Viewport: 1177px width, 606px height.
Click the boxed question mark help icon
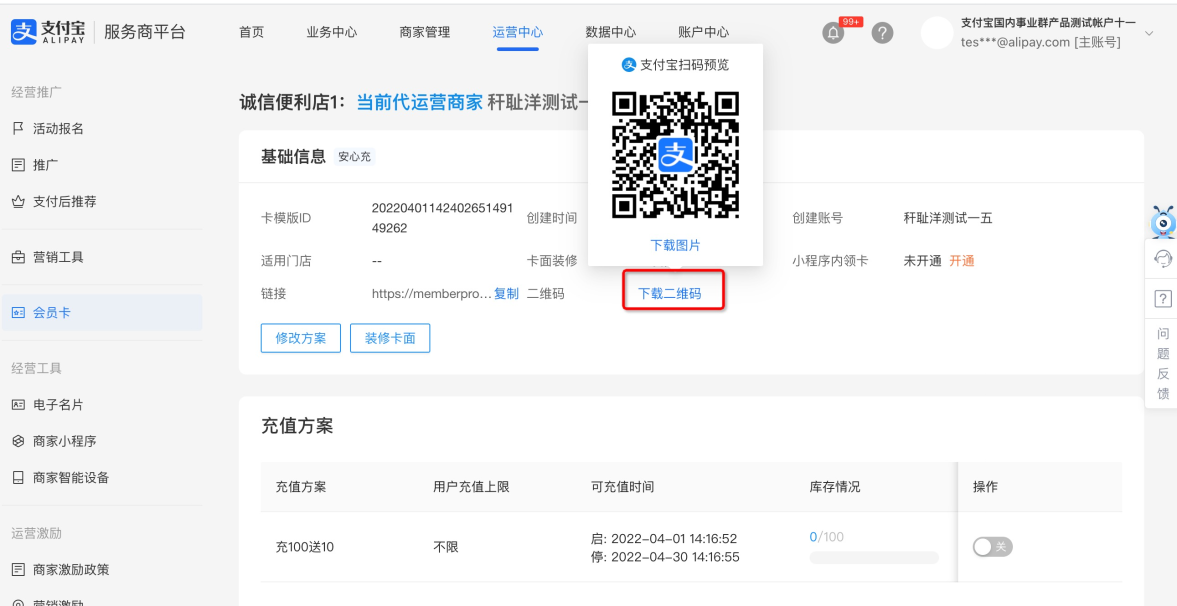[x=1163, y=298]
